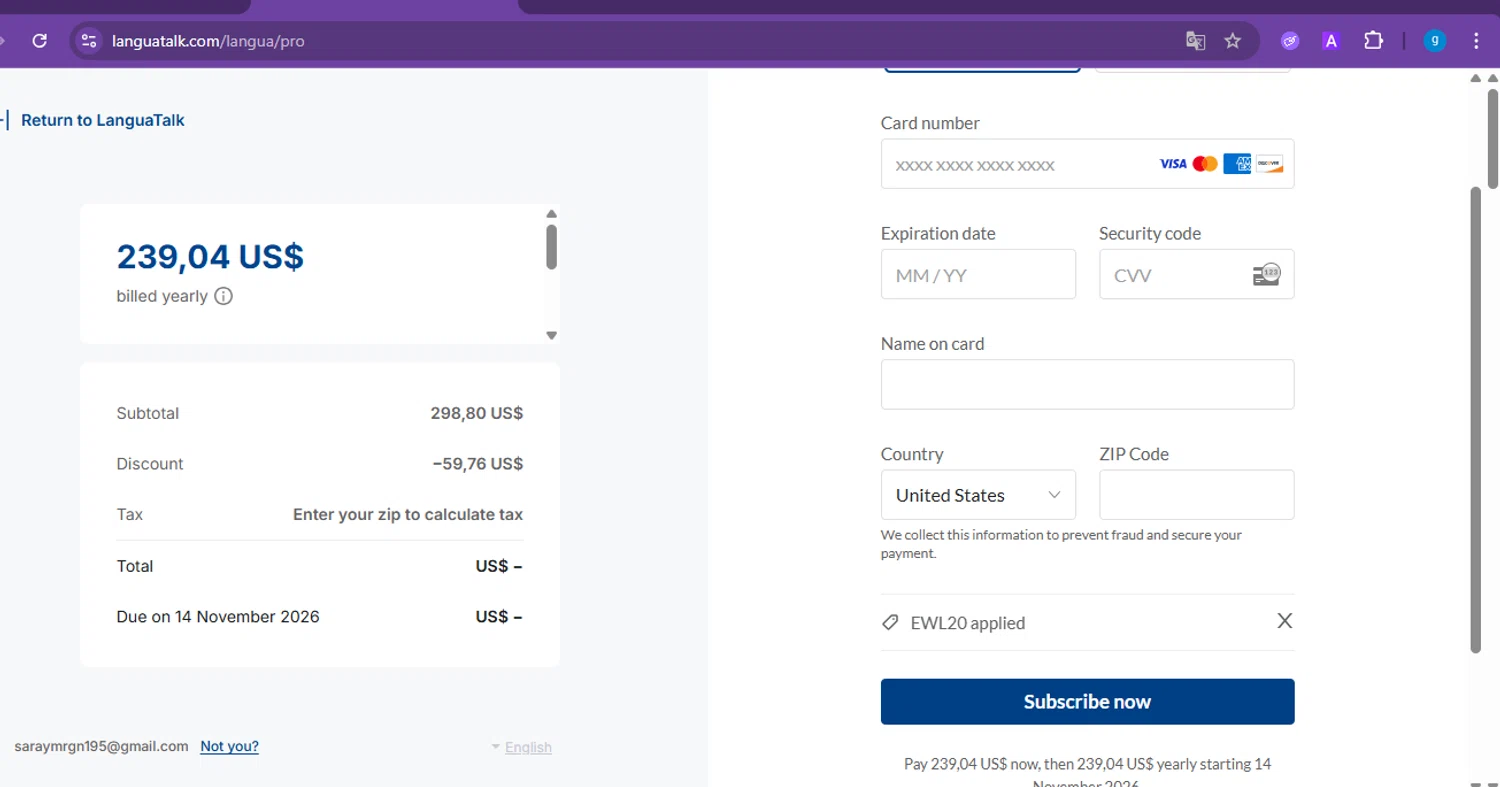The image size is (1500, 787).
Task: Reload the page with the refresh icon
Action: click(x=40, y=41)
